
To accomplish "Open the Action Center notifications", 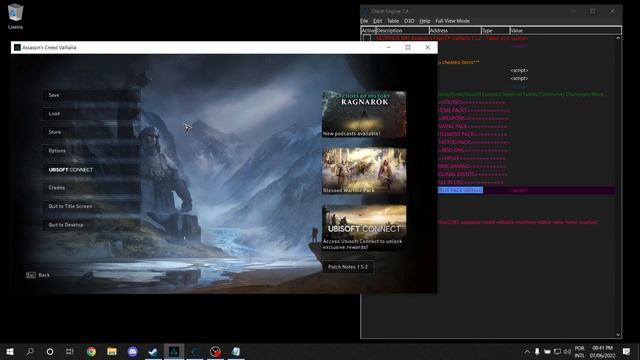I will pos(627,351).
